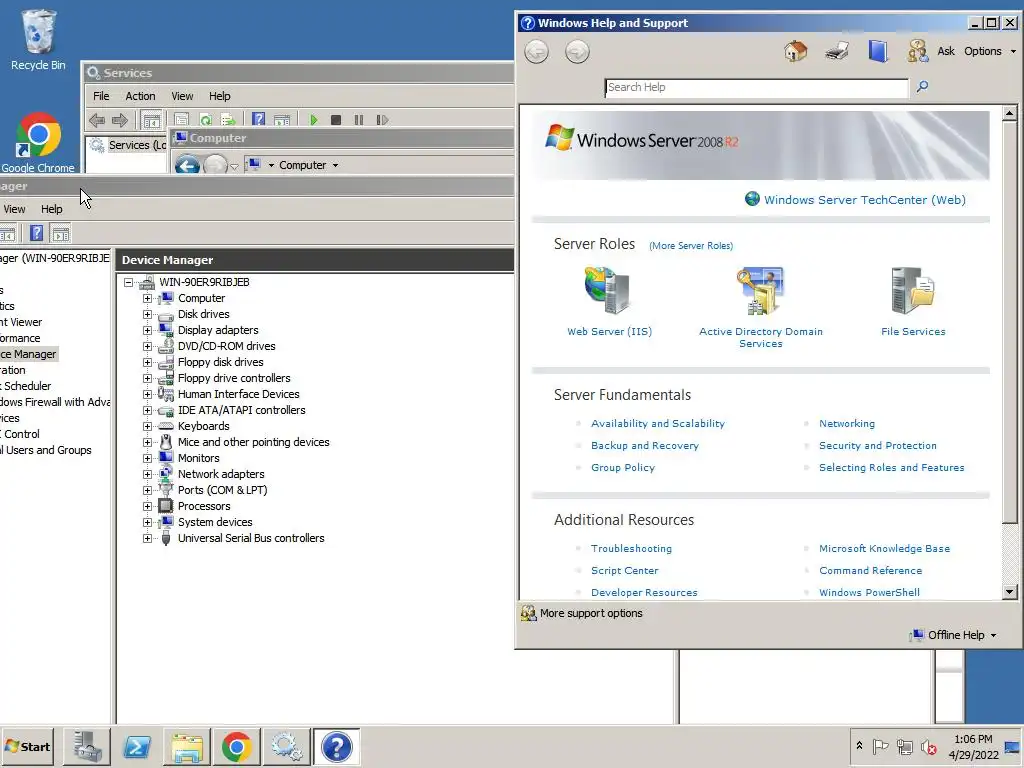Restart service using restart icon
Image resolution: width=1024 pixels, height=768 pixels.
(x=382, y=120)
